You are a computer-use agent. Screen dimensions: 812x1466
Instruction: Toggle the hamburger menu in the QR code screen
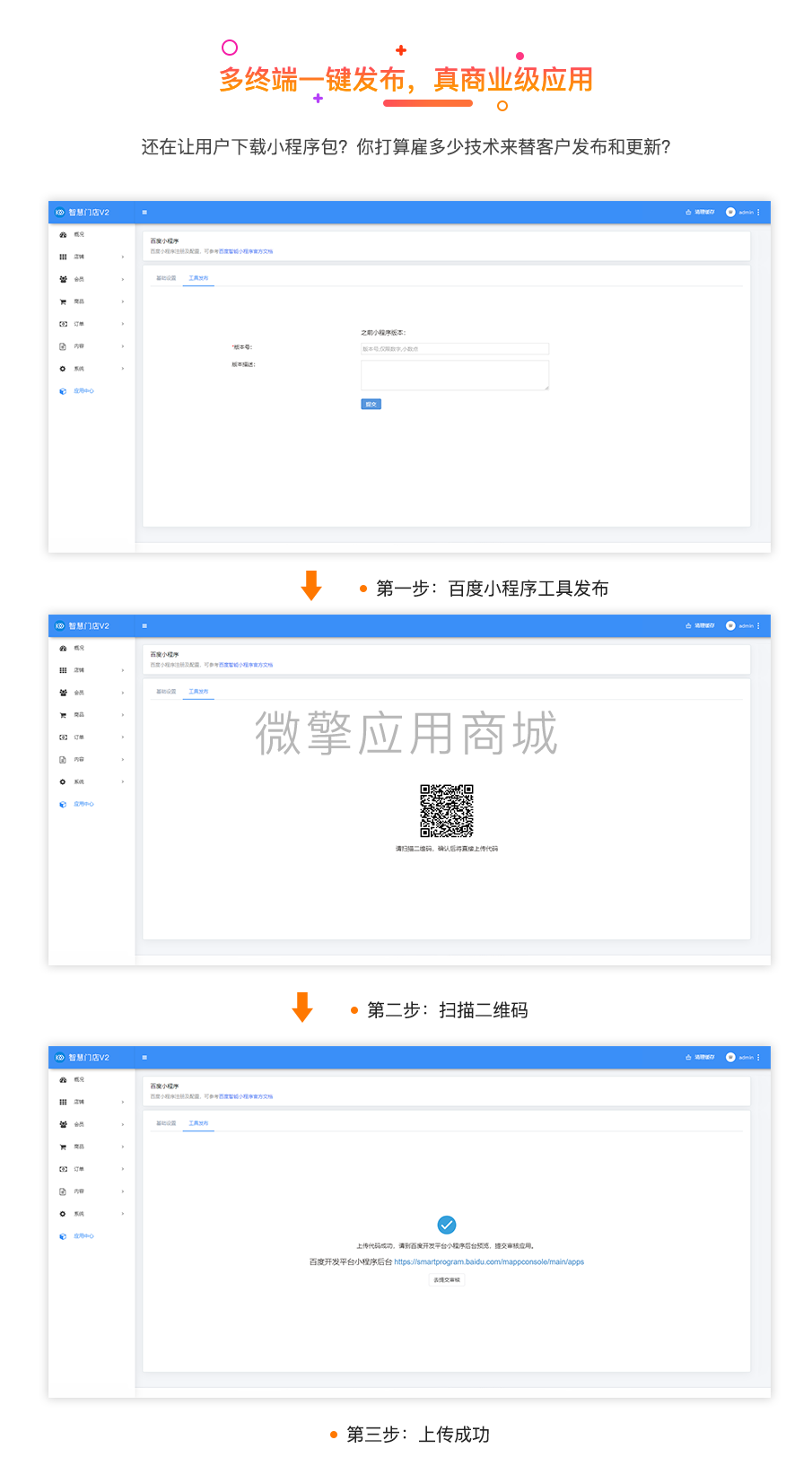pos(144,626)
